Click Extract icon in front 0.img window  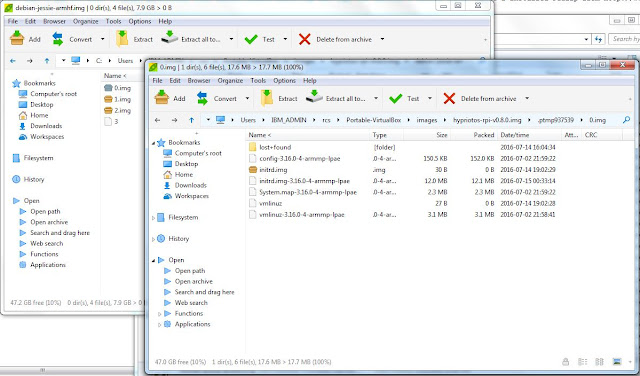267,98
